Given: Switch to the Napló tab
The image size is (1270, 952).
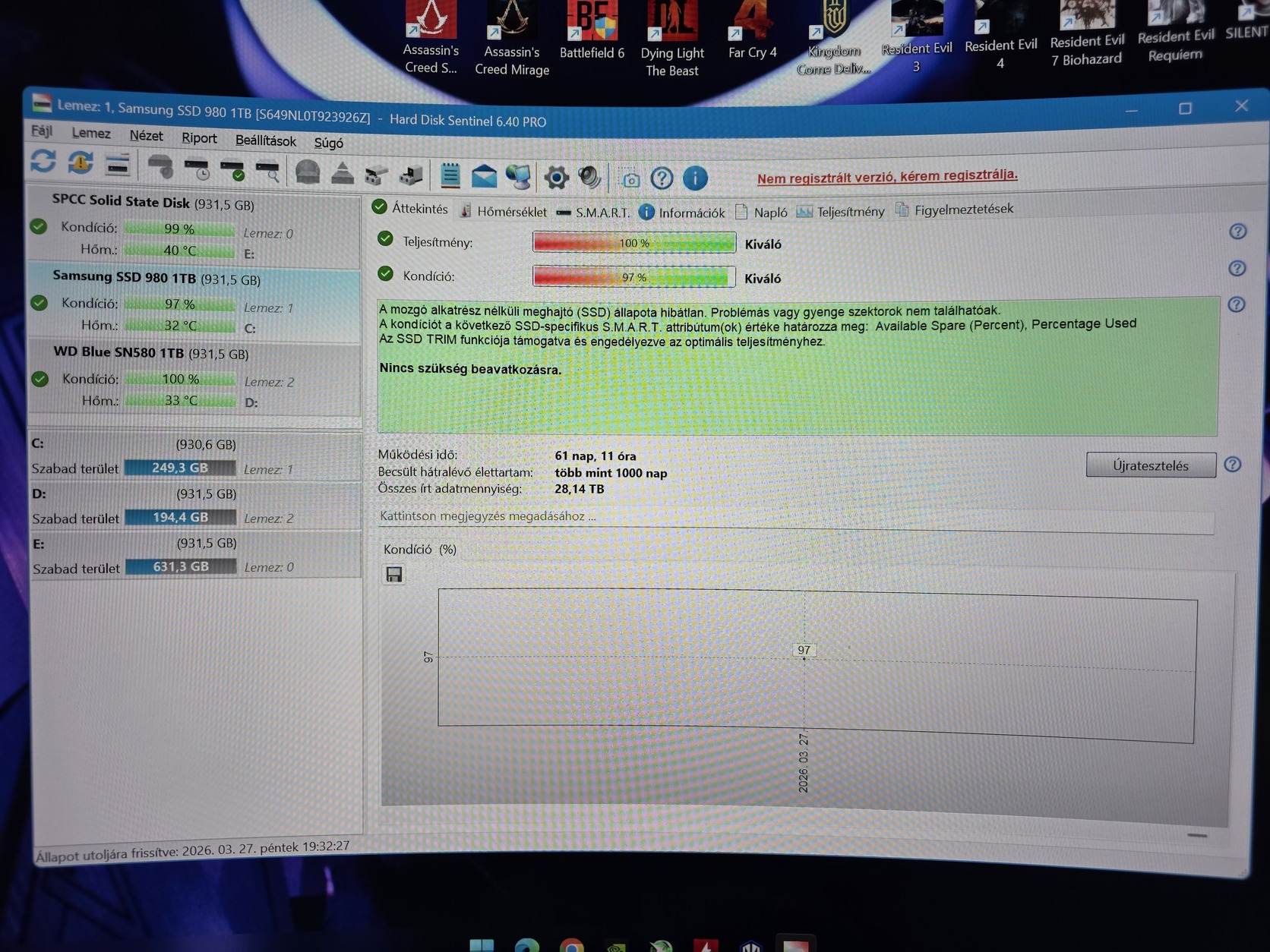Looking at the screenshot, I should [x=761, y=212].
